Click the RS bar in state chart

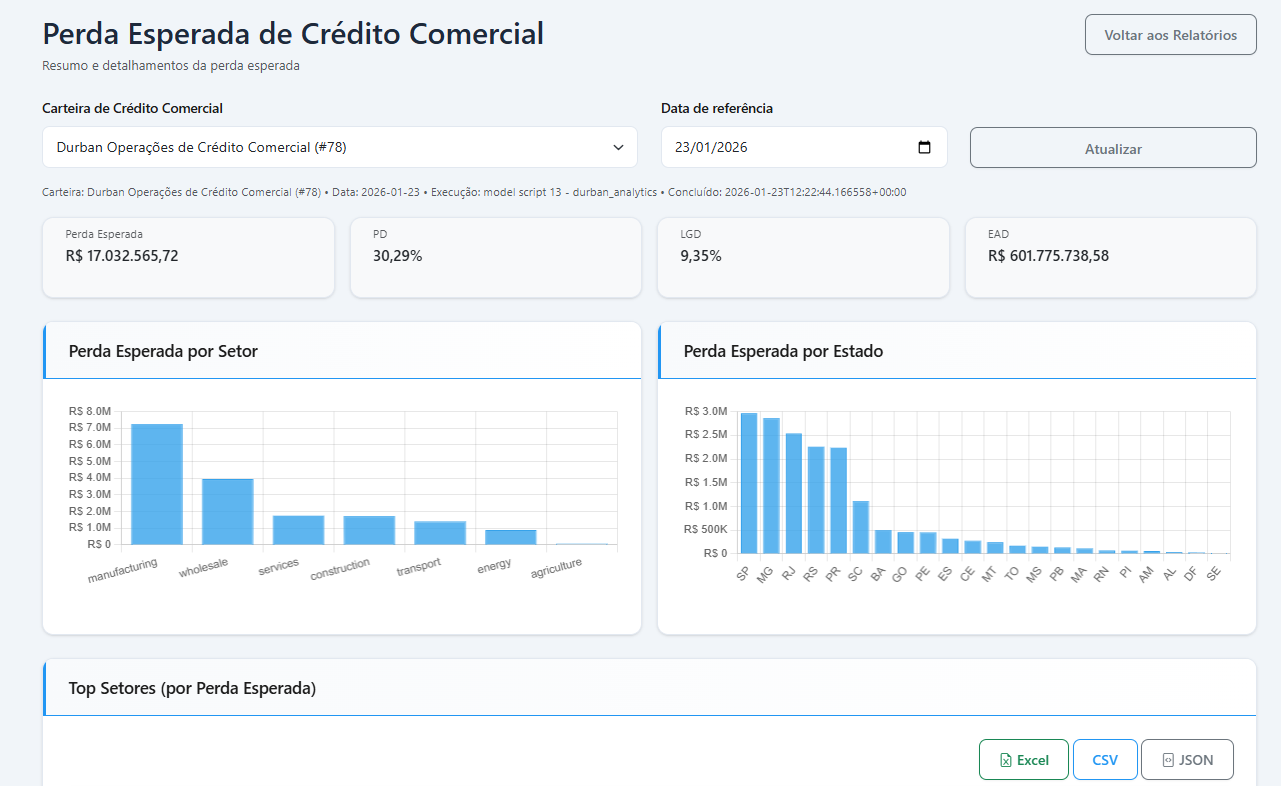click(x=816, y=500)
